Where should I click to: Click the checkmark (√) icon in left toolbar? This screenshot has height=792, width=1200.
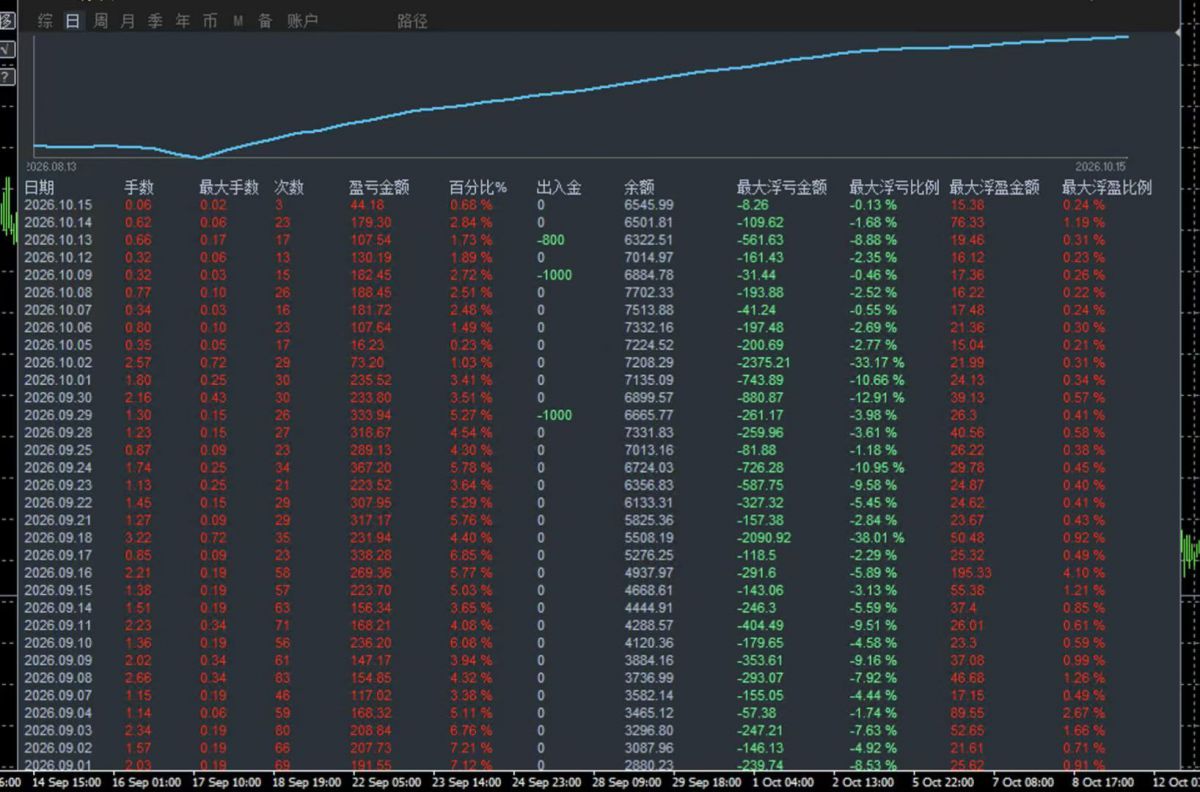(6, 48)
